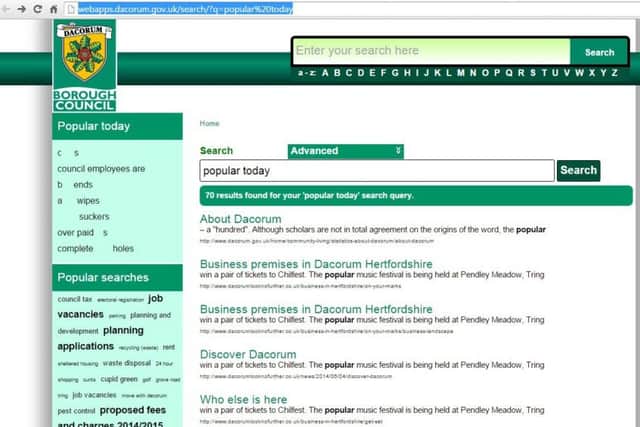Viewport: 640px width, 427px height.
Task: Click the dark green Search button beside query
Action: point(578,170)
